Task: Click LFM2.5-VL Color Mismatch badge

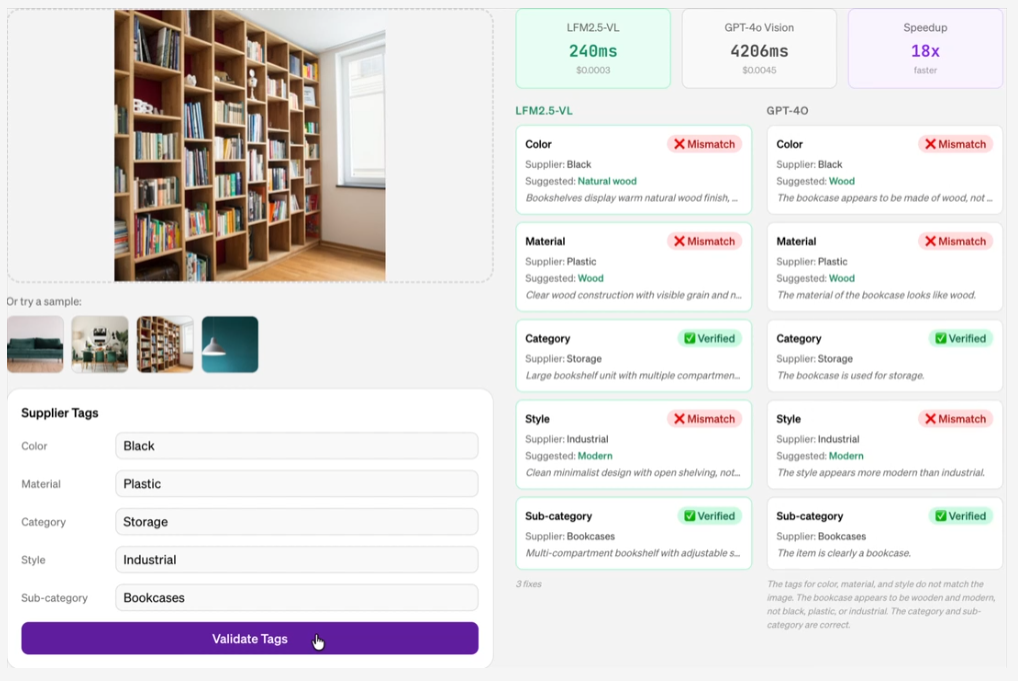Action: pyautogui.click(x=705, y=144)
